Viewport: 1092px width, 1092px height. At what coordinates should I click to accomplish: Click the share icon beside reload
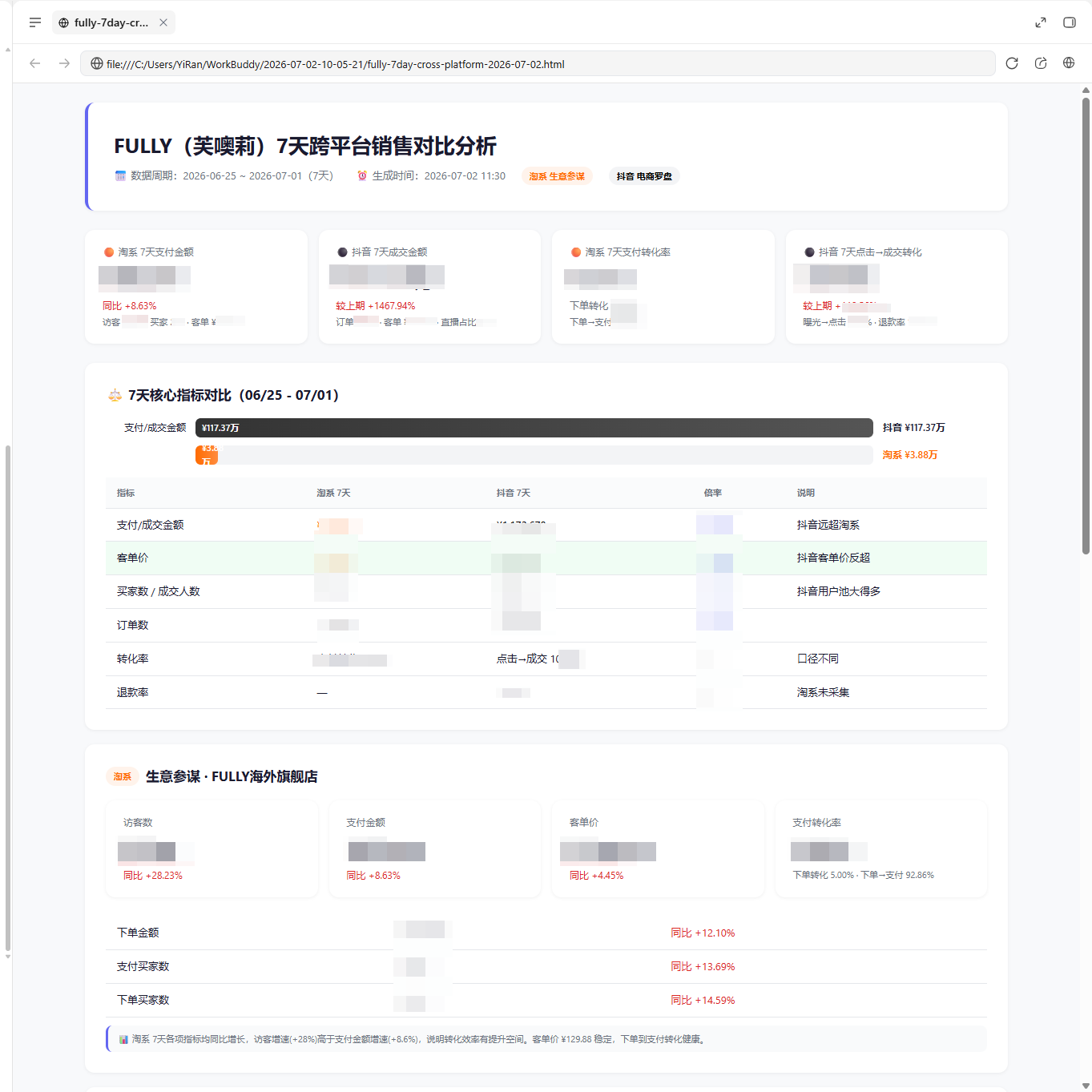(1041, 63)
